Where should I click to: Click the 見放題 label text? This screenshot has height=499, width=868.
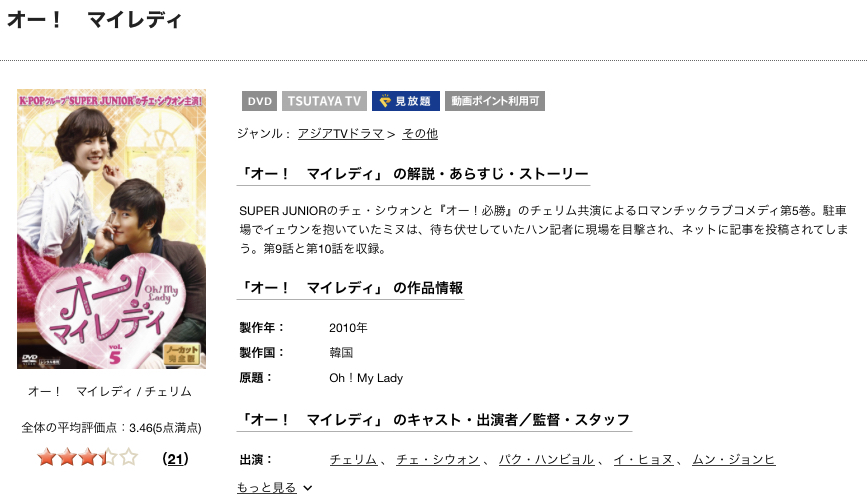[x=413, y=101]
